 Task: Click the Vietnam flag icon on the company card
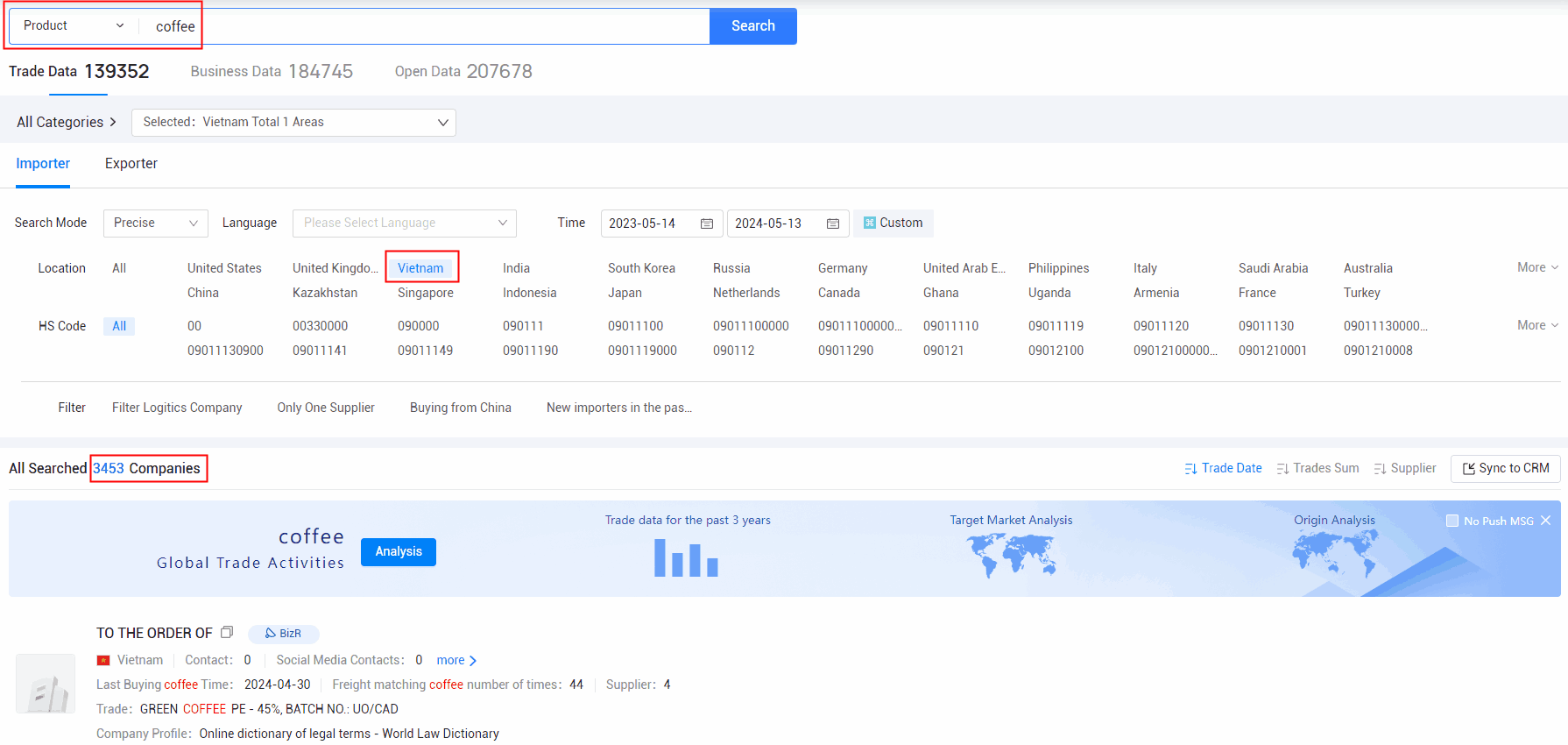click(103, 661)
